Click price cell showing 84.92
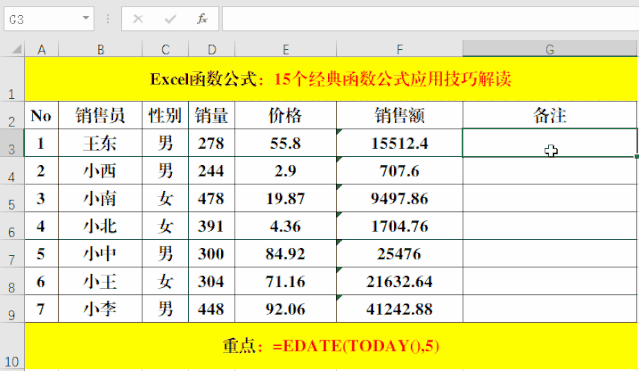The width and height of the screenshot is (639, 371). [285, 254]
